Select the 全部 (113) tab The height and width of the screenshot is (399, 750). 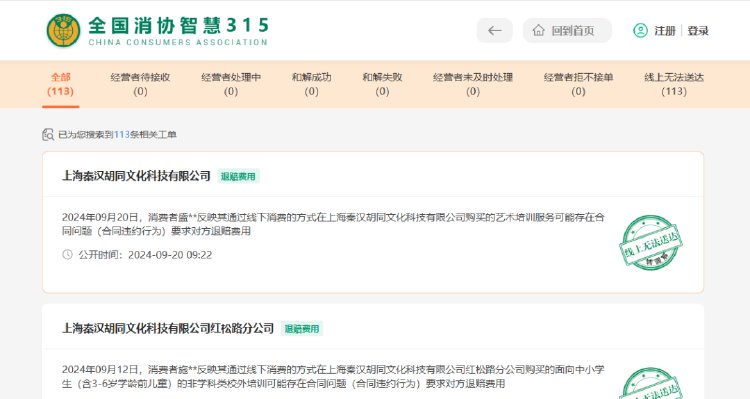pos(61,84)
